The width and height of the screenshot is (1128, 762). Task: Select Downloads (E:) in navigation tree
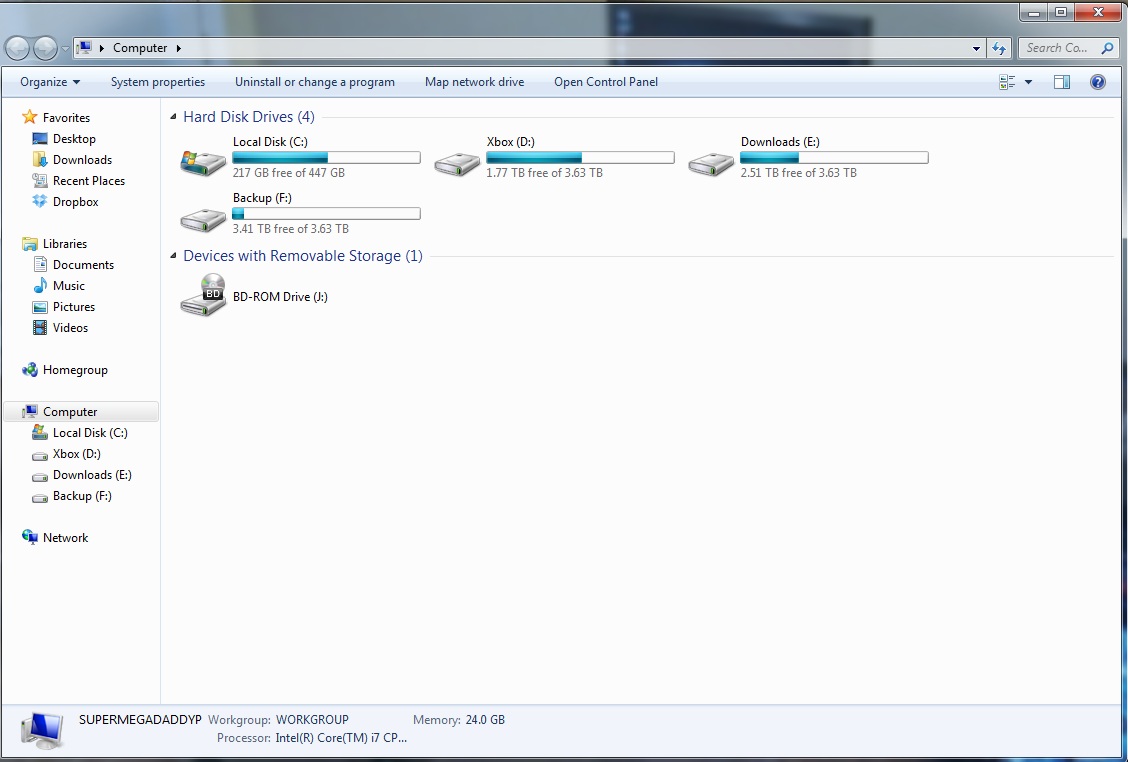coord(92,475)
